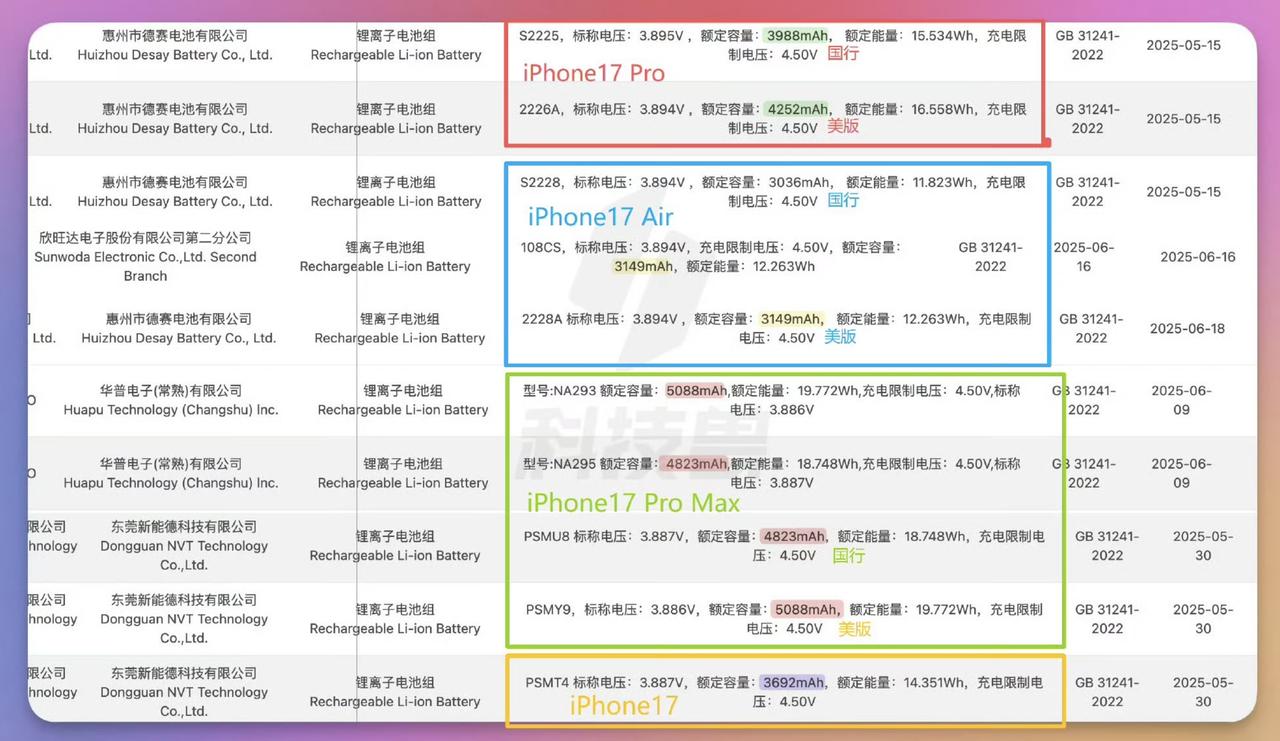Select the 3988mAh rated capacity value
The width and height of the screenshot is (1280, 741).
[795, 36]
